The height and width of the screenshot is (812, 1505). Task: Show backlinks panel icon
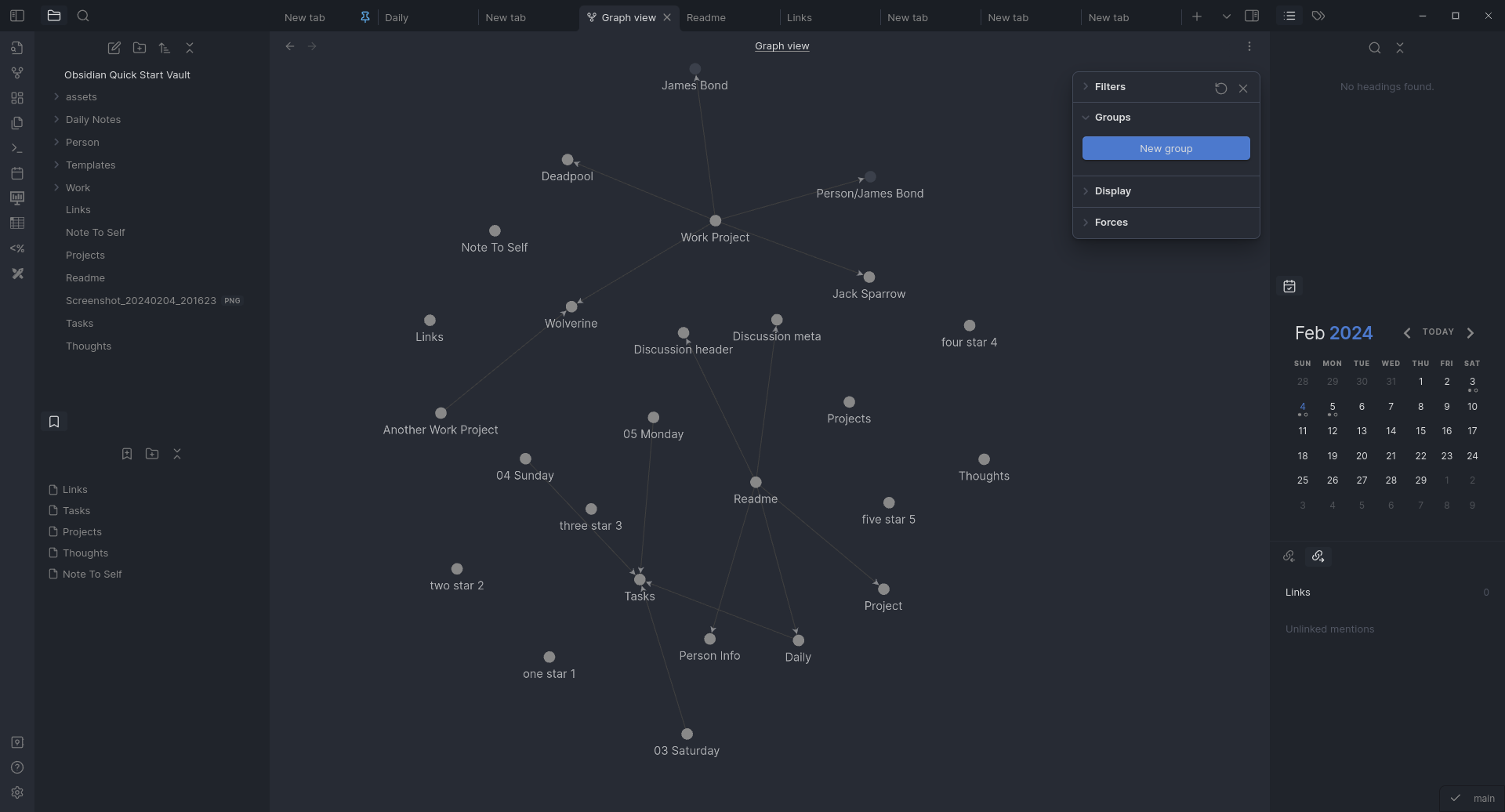tap(1289, 556)
